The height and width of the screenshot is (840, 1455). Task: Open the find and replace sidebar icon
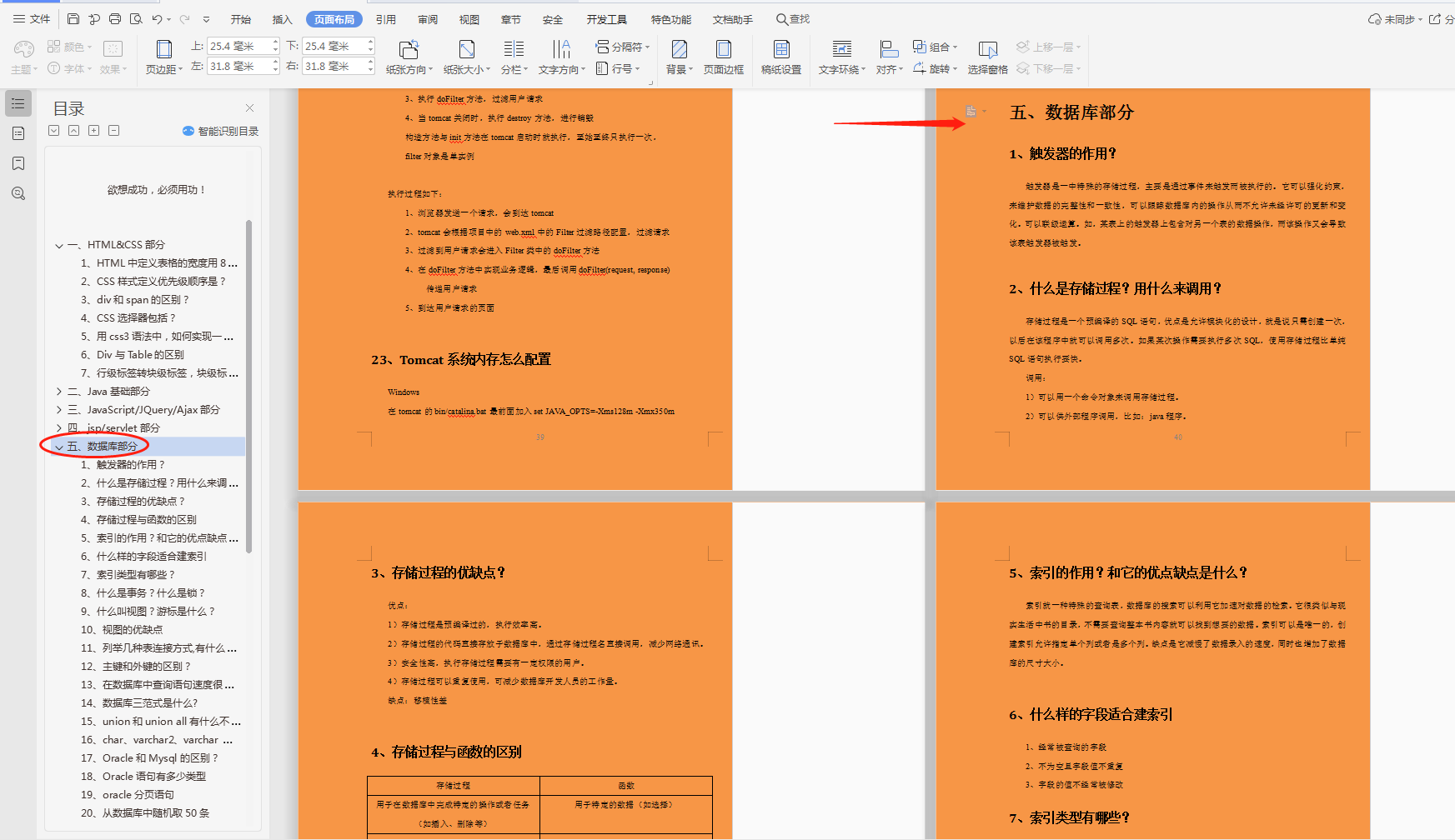pyautogui.click(x=18, y=193)
